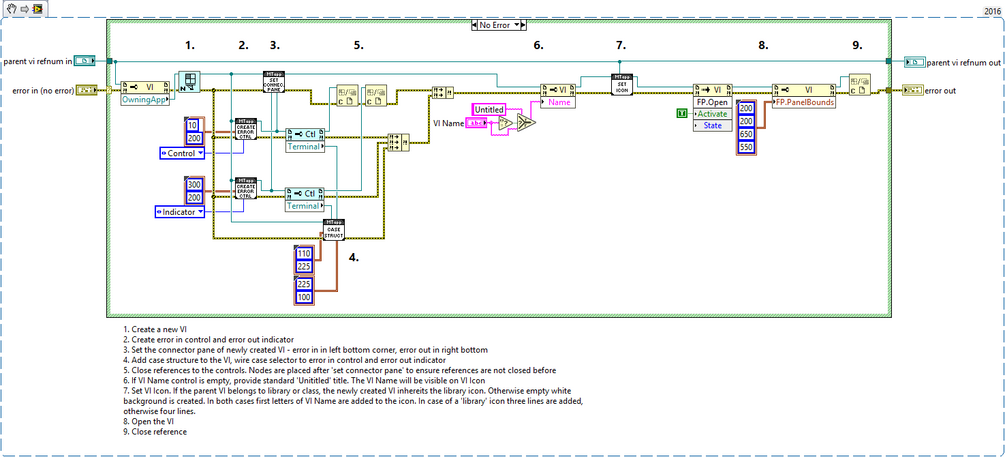Screen dimensions: 1005x457
Task: Click the Empty String comparison node
Action: (x=506, y=123)
